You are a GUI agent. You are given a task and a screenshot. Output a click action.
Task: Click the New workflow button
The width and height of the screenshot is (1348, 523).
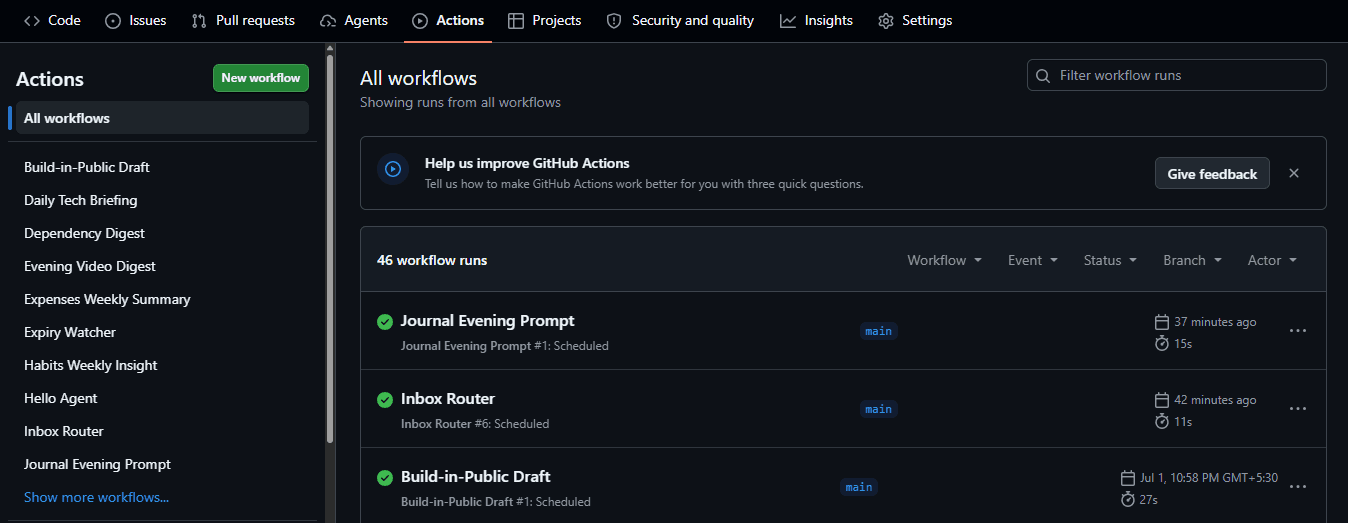tap(261, 78)
